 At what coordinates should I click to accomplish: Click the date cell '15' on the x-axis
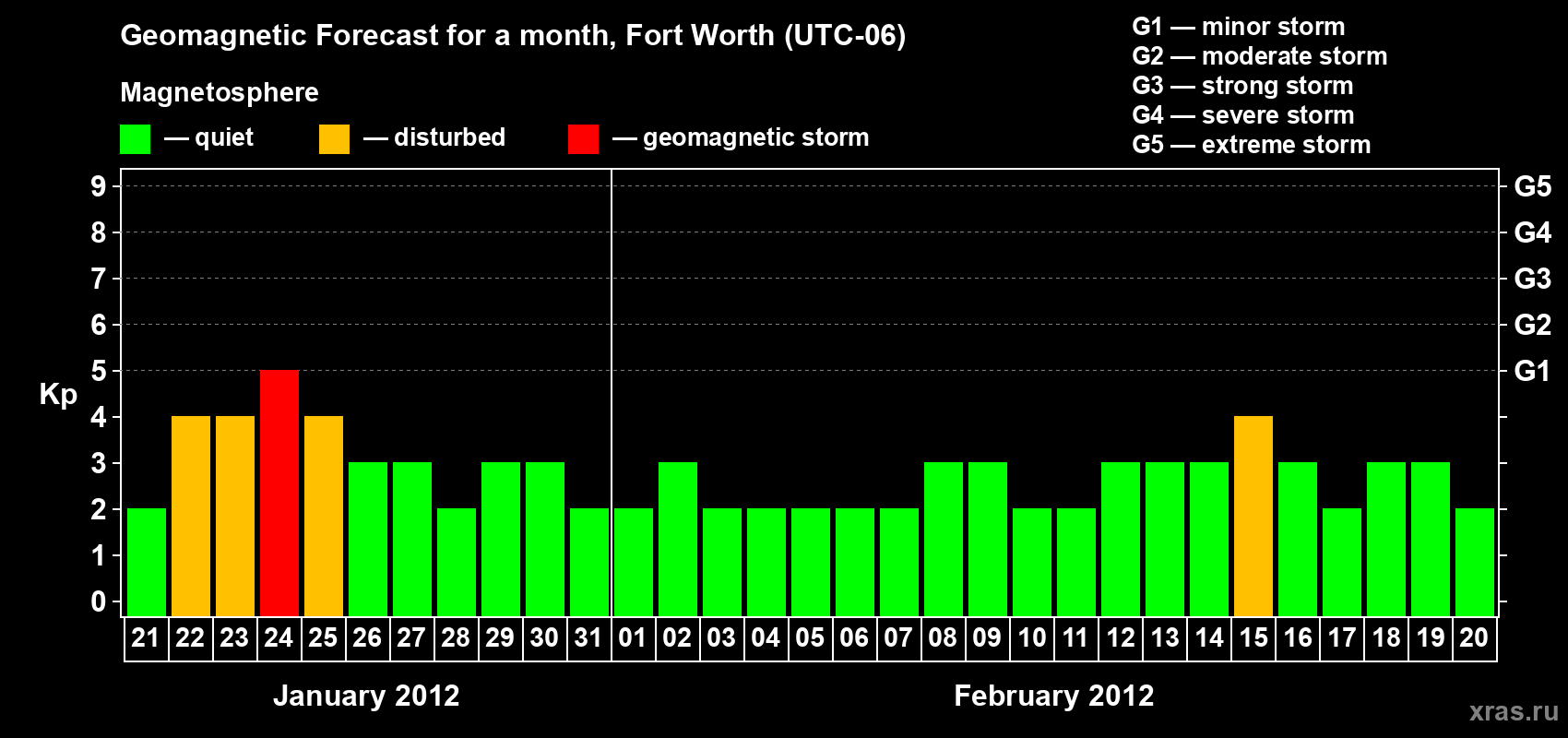[1253, 638]
